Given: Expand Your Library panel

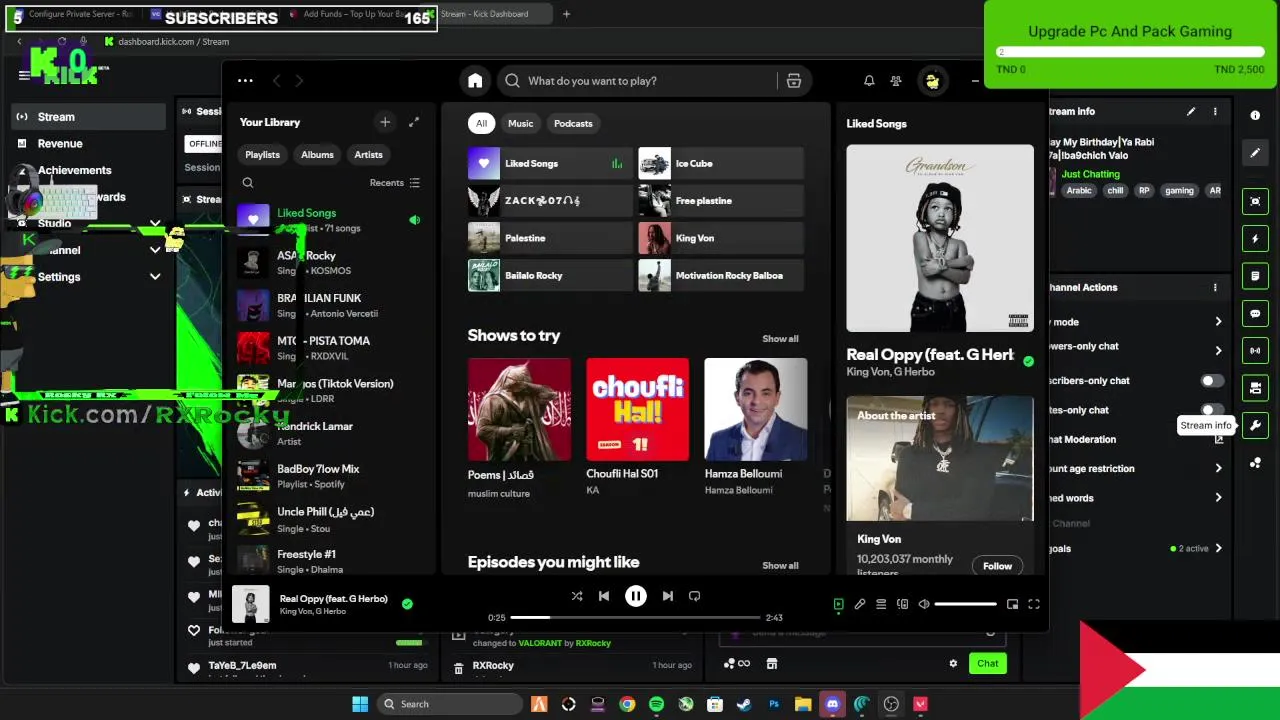Looking at the screenshot, I should click(x=414, y=122).
